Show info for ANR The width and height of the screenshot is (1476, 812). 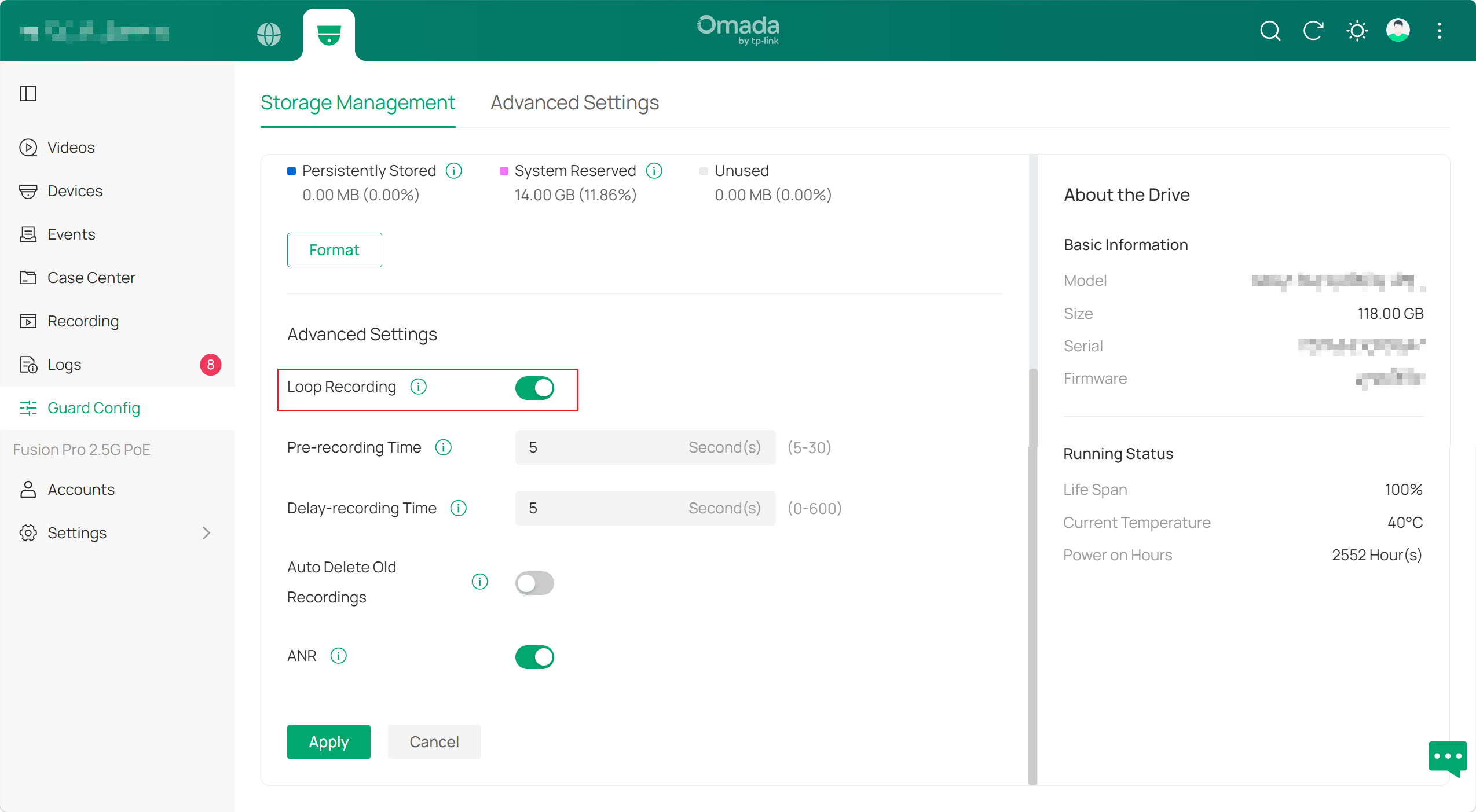(x=339, y=656)
